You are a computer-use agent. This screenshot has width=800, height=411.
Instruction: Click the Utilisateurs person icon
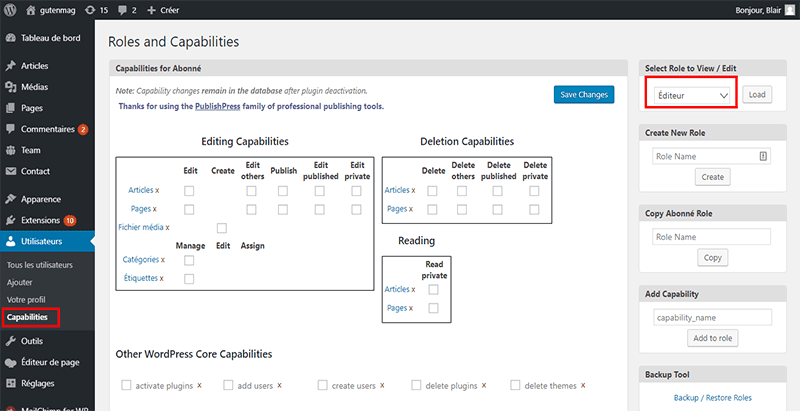click(11, 241)
